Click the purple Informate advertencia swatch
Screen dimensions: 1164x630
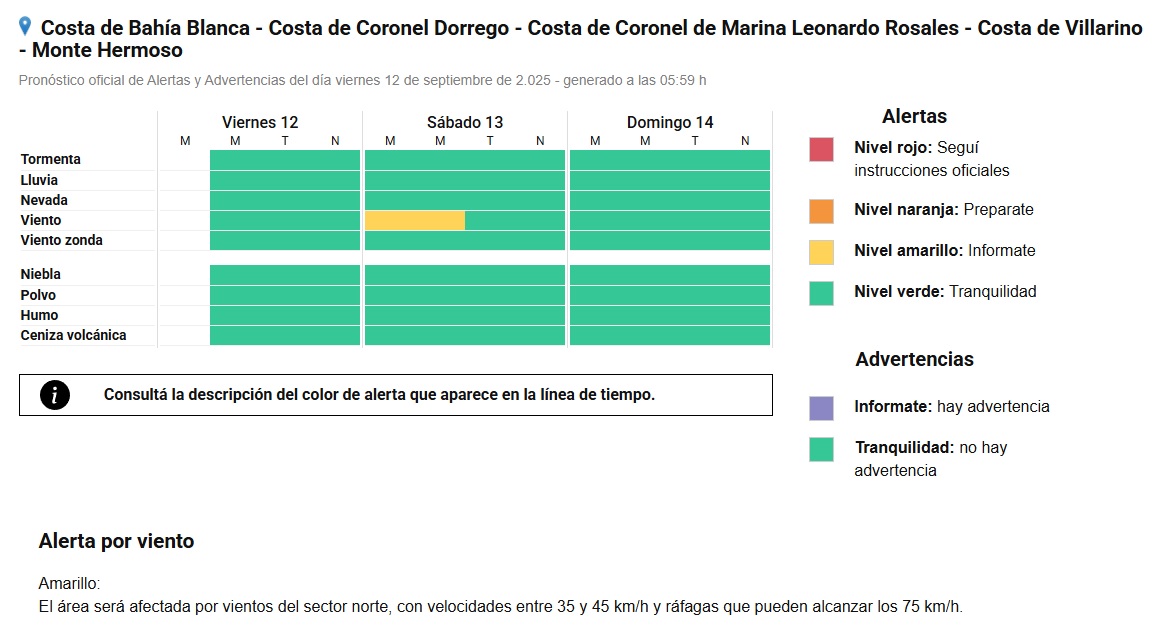click(821, 408)
